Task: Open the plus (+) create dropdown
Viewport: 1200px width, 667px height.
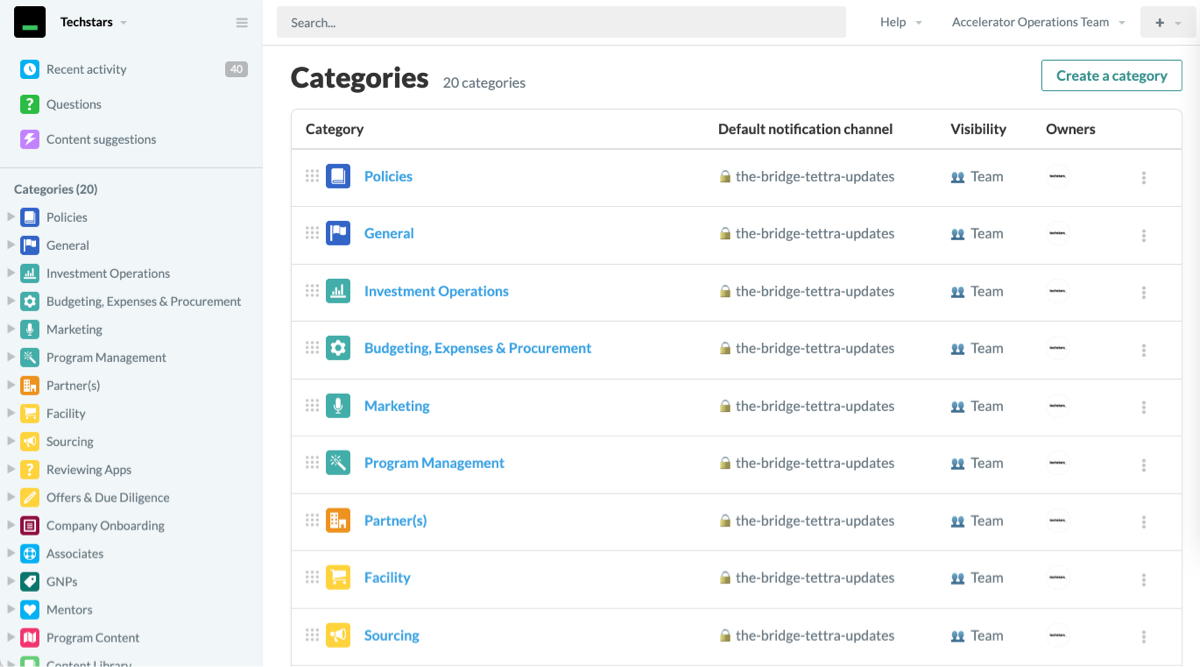Action: coord(1167,21)
